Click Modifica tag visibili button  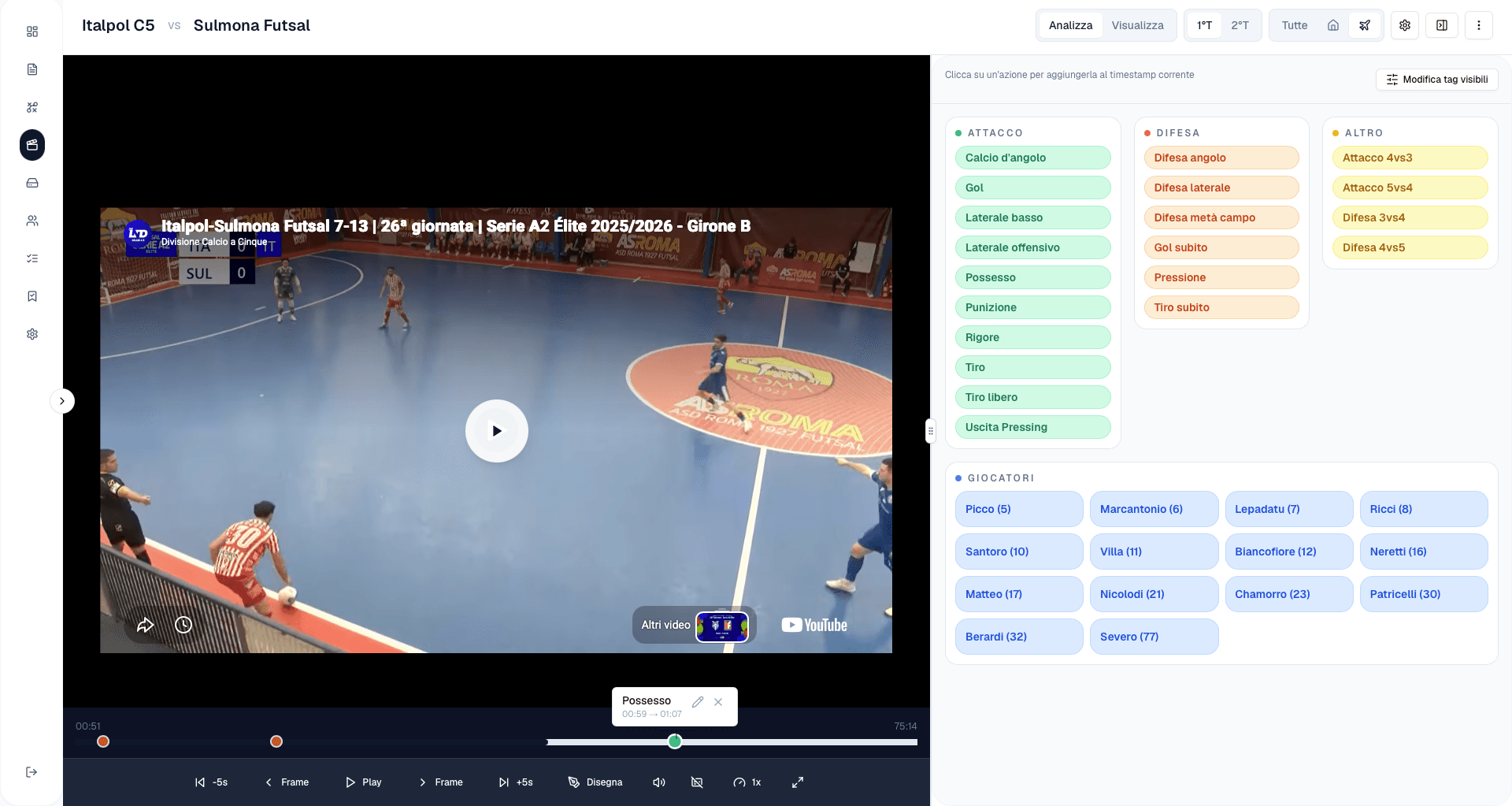1436,80
